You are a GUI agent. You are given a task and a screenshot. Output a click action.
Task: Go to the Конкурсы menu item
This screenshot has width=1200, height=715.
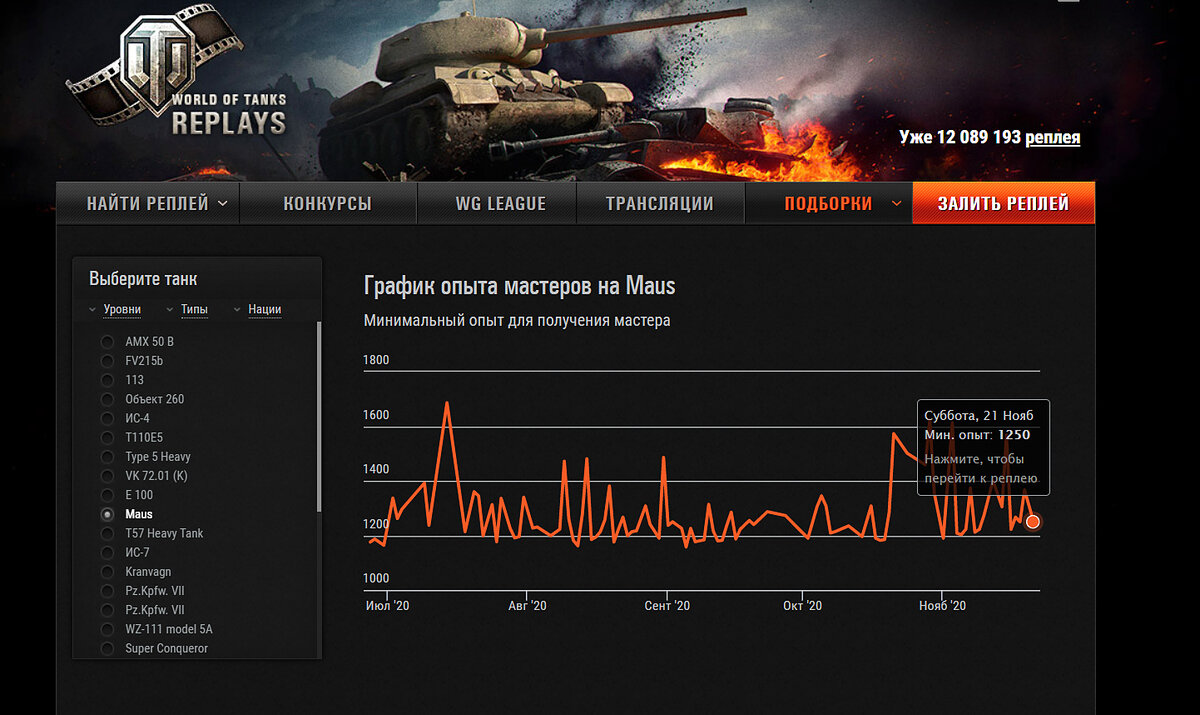pos(327,203)
